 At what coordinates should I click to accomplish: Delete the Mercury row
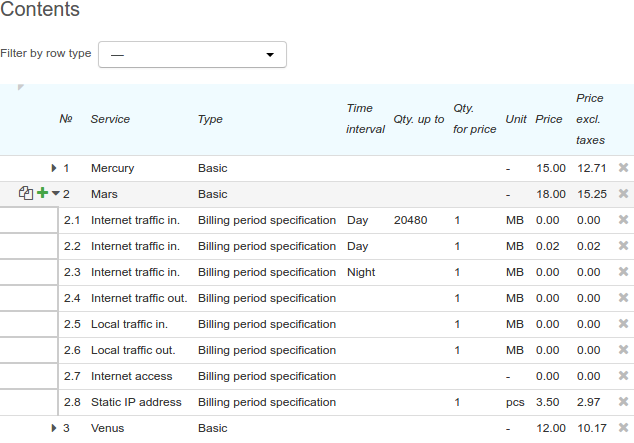623,168
